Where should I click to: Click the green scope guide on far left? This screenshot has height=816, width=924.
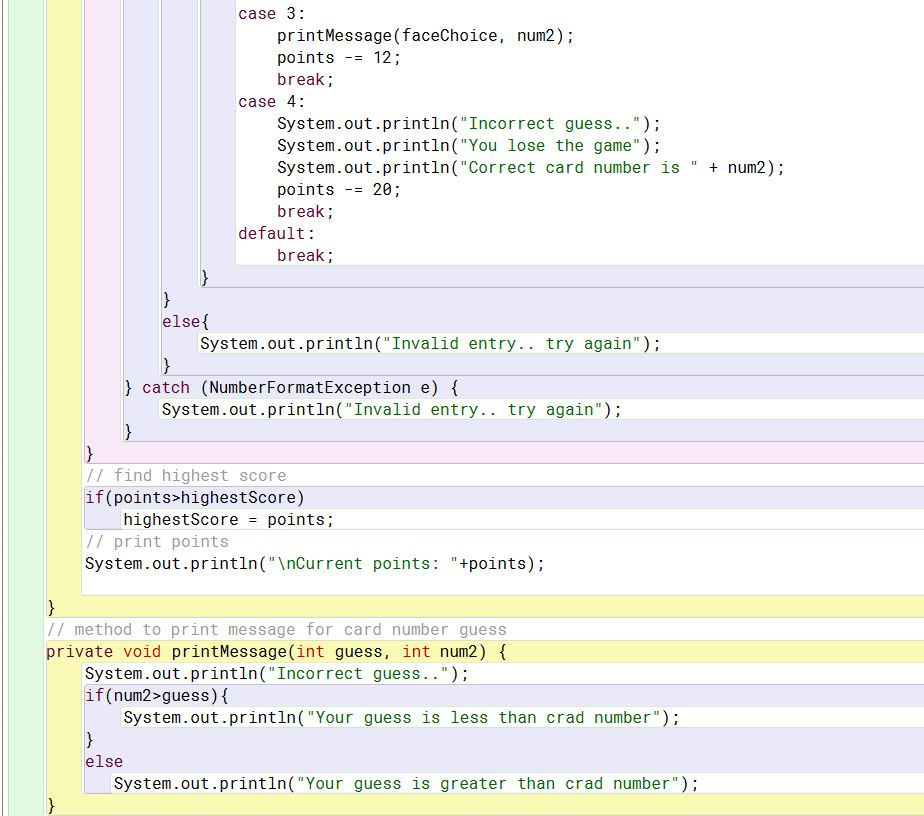coord(26,400)
